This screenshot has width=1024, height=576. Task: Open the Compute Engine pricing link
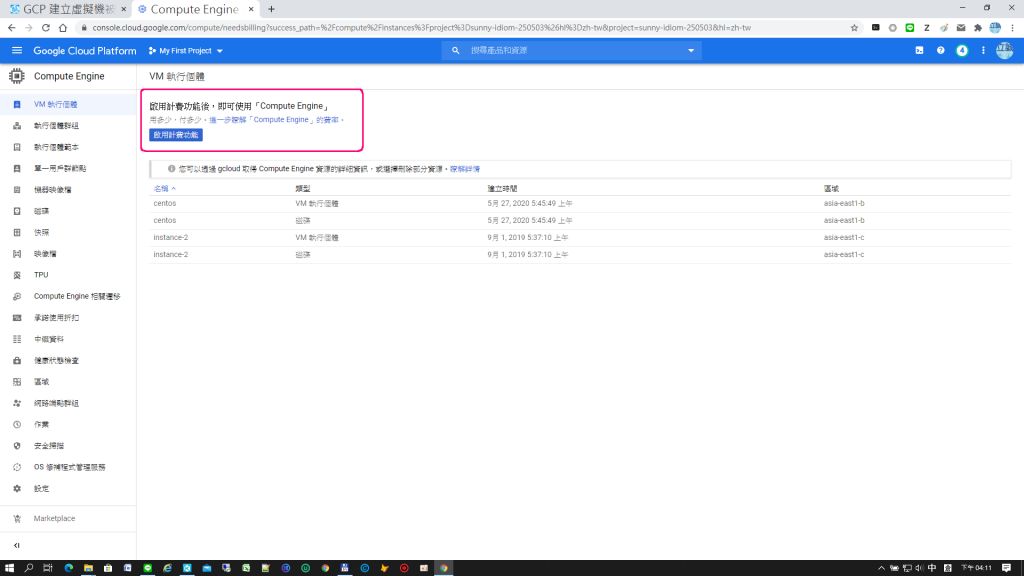pos(274,120)
